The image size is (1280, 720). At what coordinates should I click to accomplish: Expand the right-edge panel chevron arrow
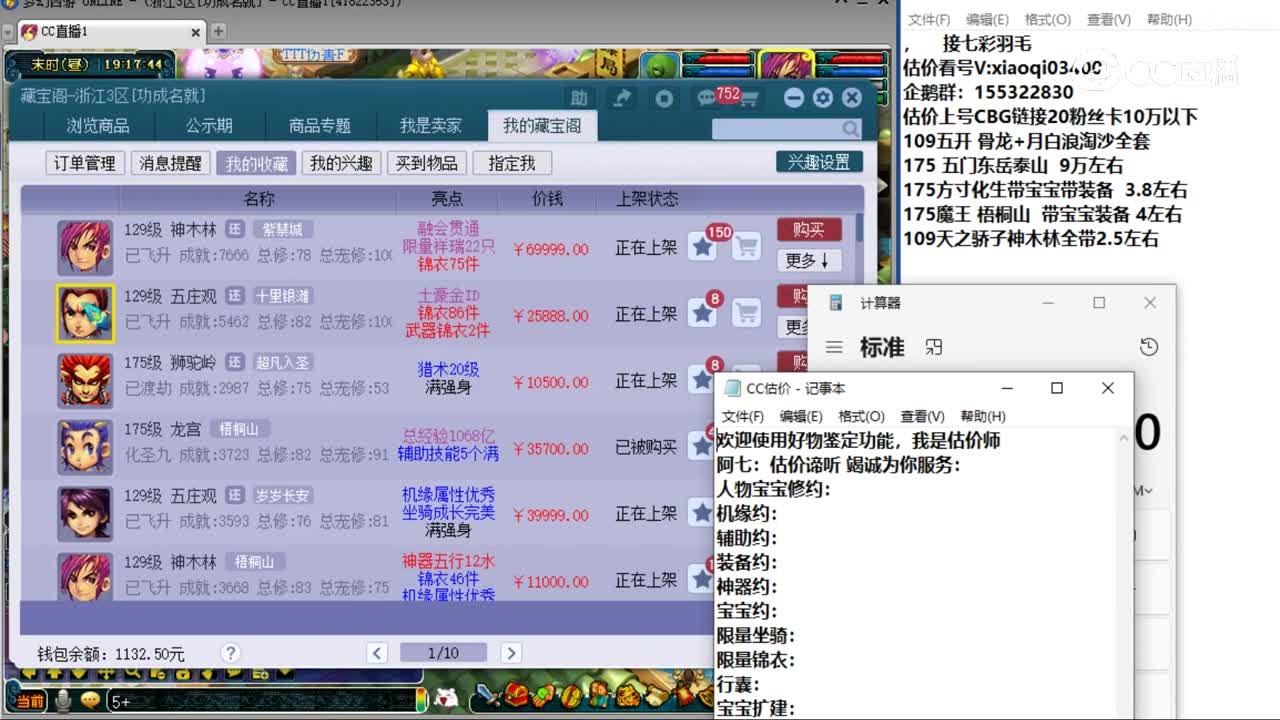point(881,185)
